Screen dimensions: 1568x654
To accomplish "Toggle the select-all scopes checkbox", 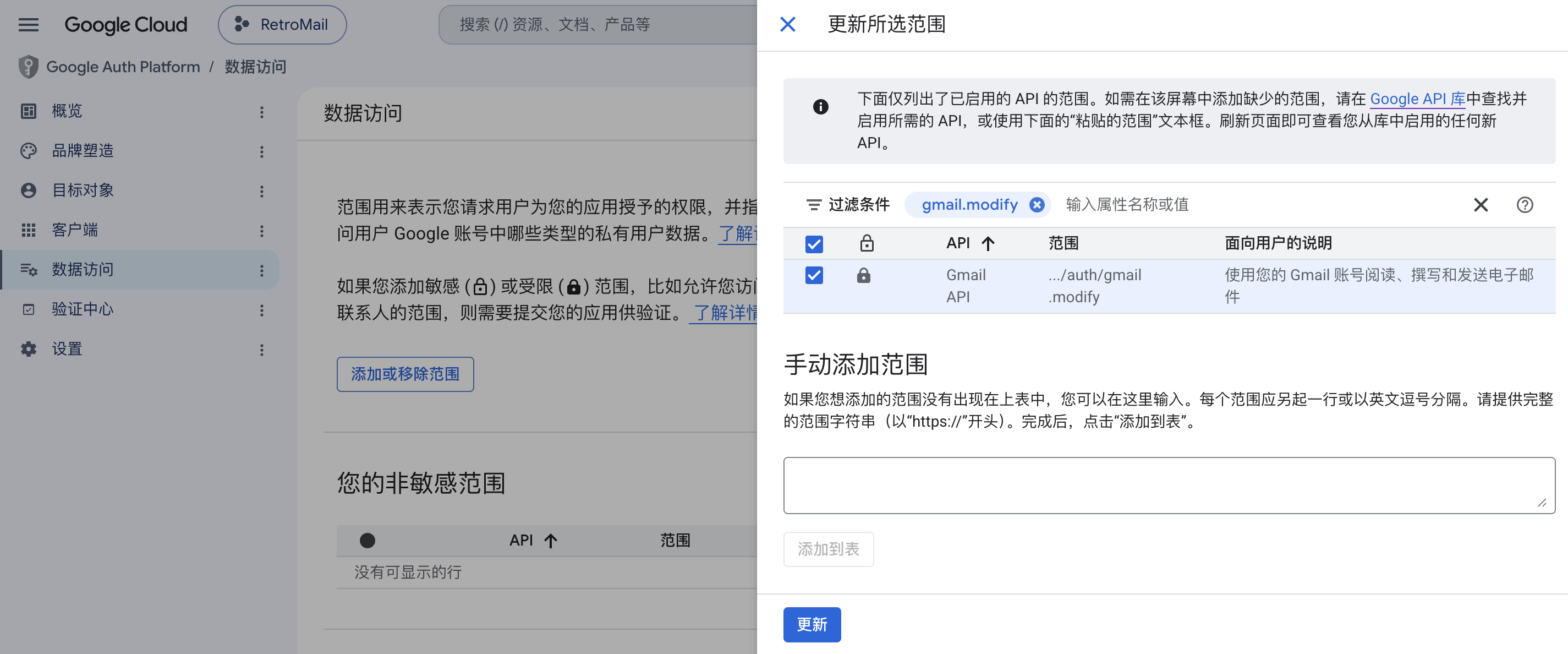I will click(814, 243).
